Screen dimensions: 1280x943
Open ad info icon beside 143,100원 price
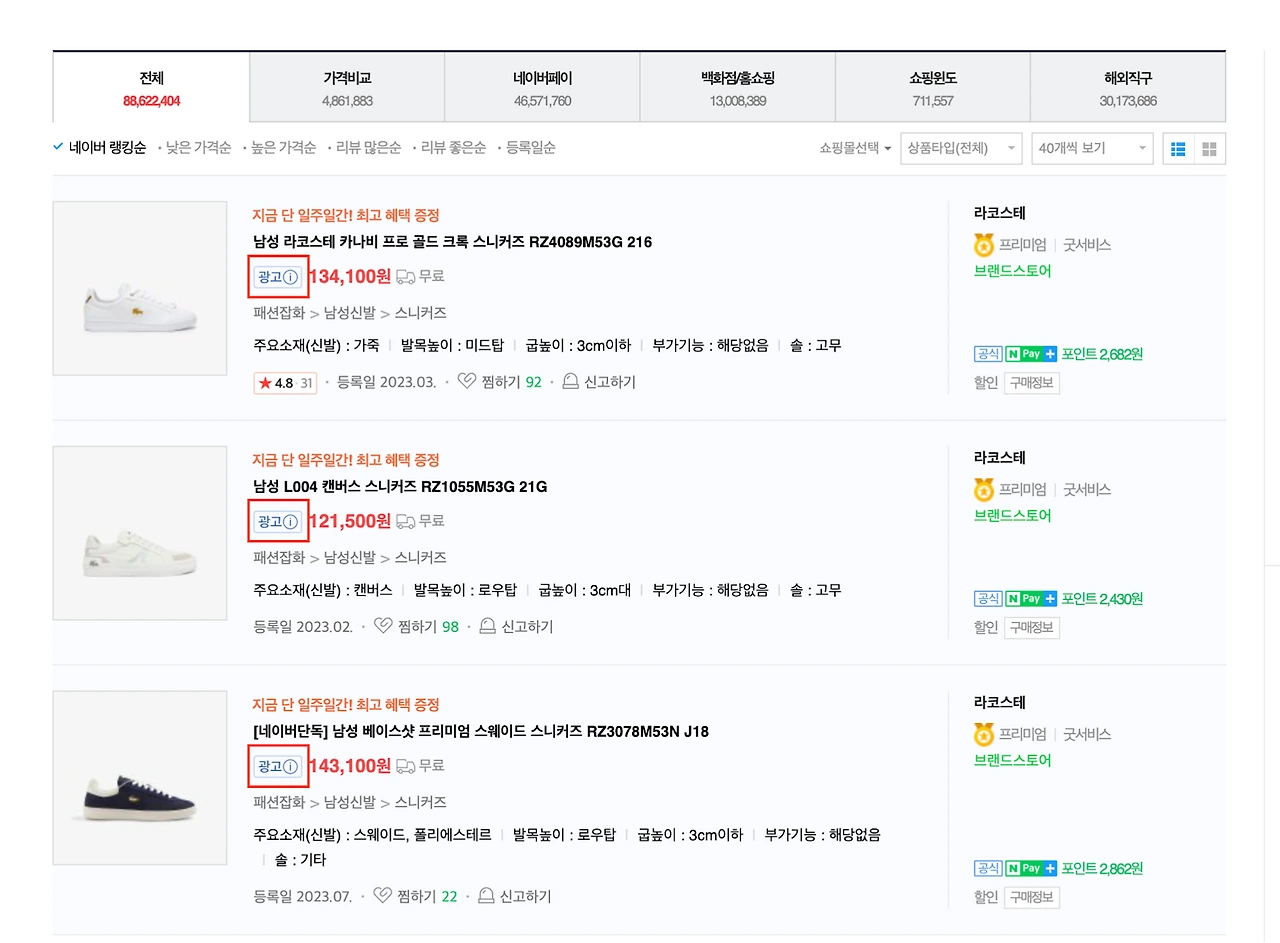point(291,767)
